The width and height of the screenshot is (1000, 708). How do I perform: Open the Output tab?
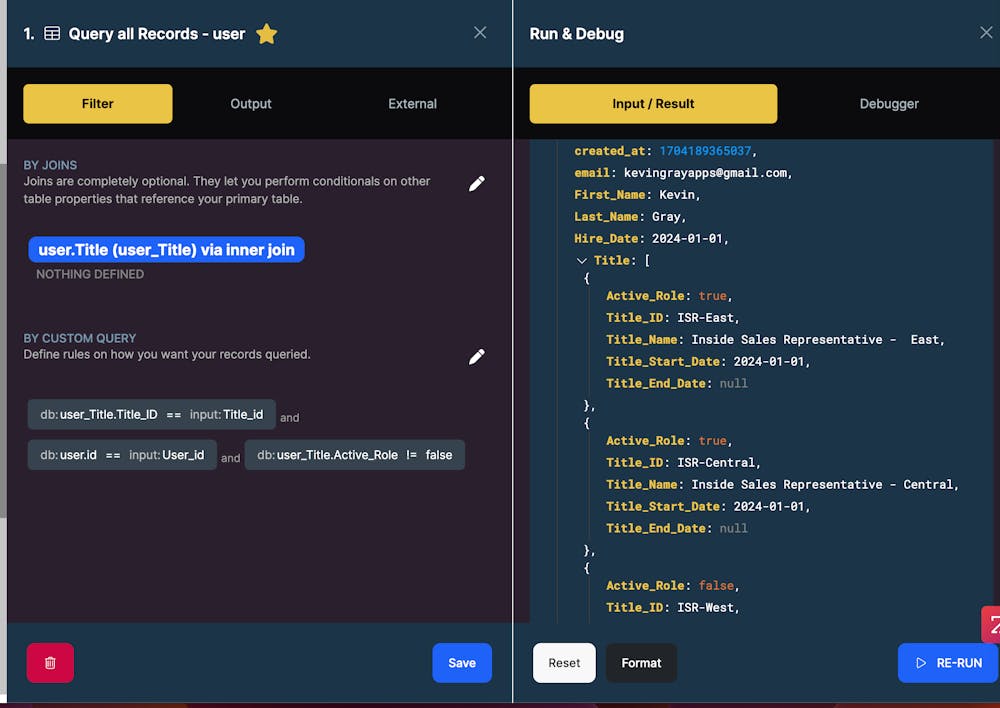tap(251, 104)
